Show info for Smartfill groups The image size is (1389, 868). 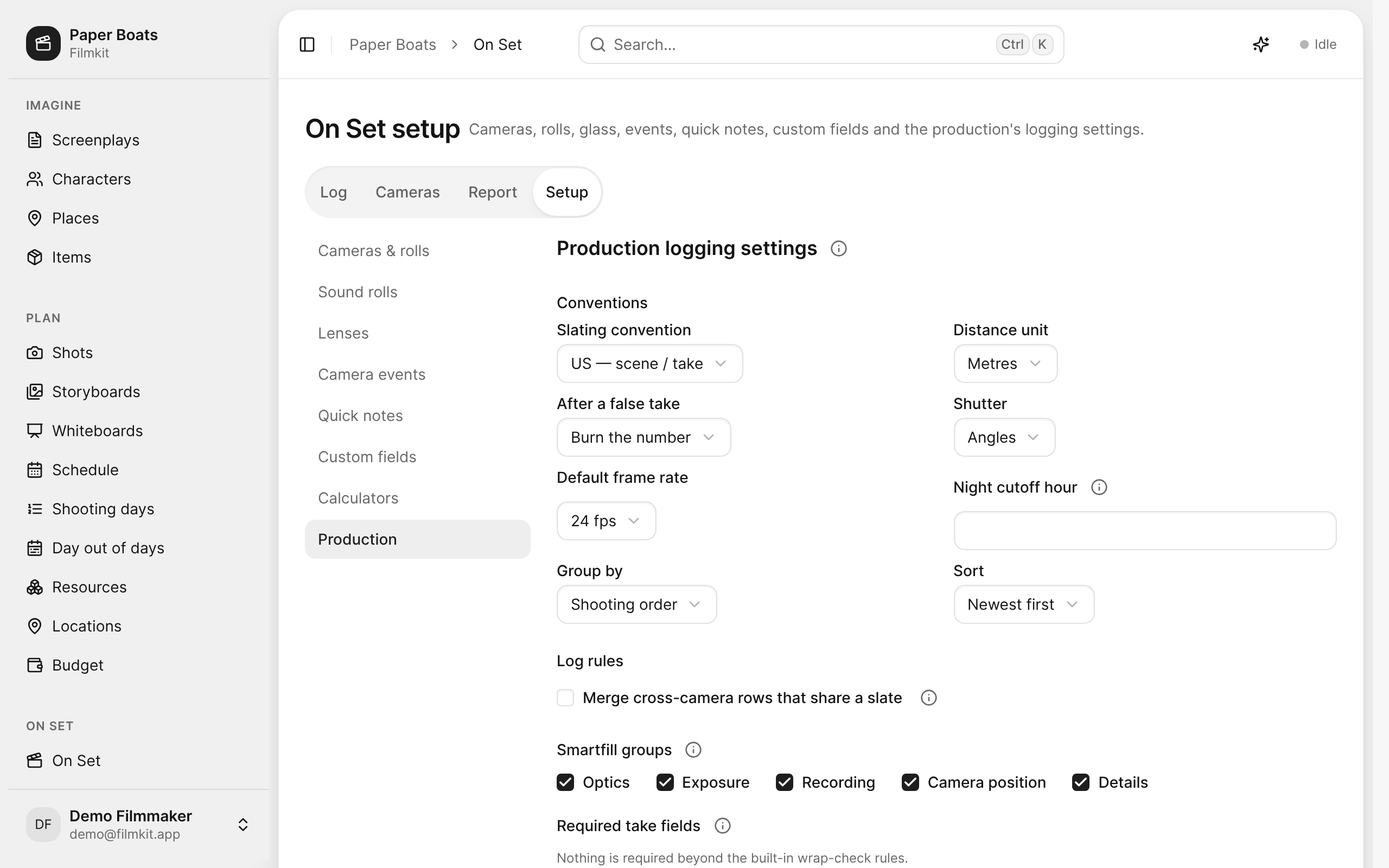pyautogui.click(x=693, y=750)
